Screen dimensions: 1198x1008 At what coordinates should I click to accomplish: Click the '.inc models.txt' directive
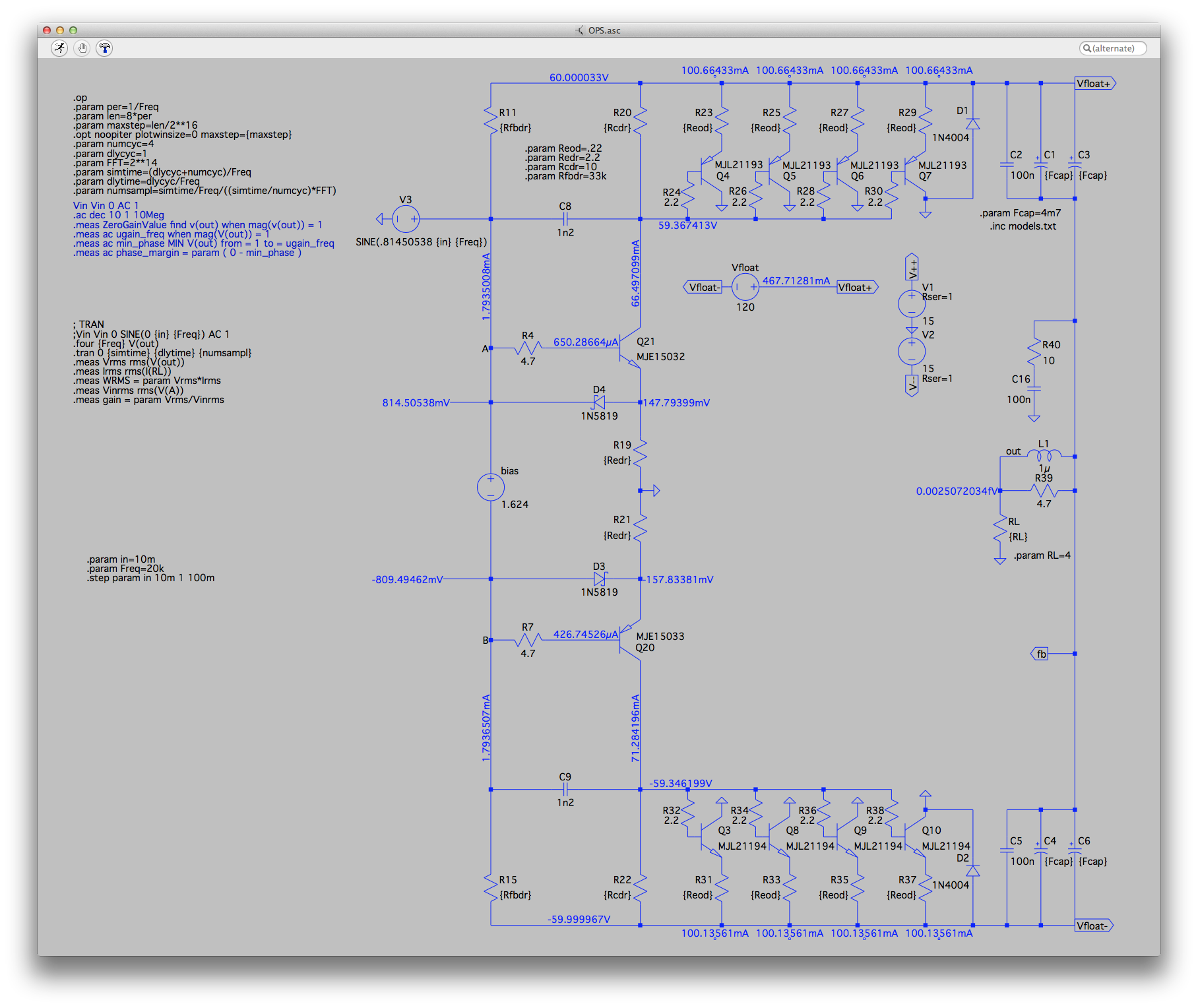click(1023, 226)
